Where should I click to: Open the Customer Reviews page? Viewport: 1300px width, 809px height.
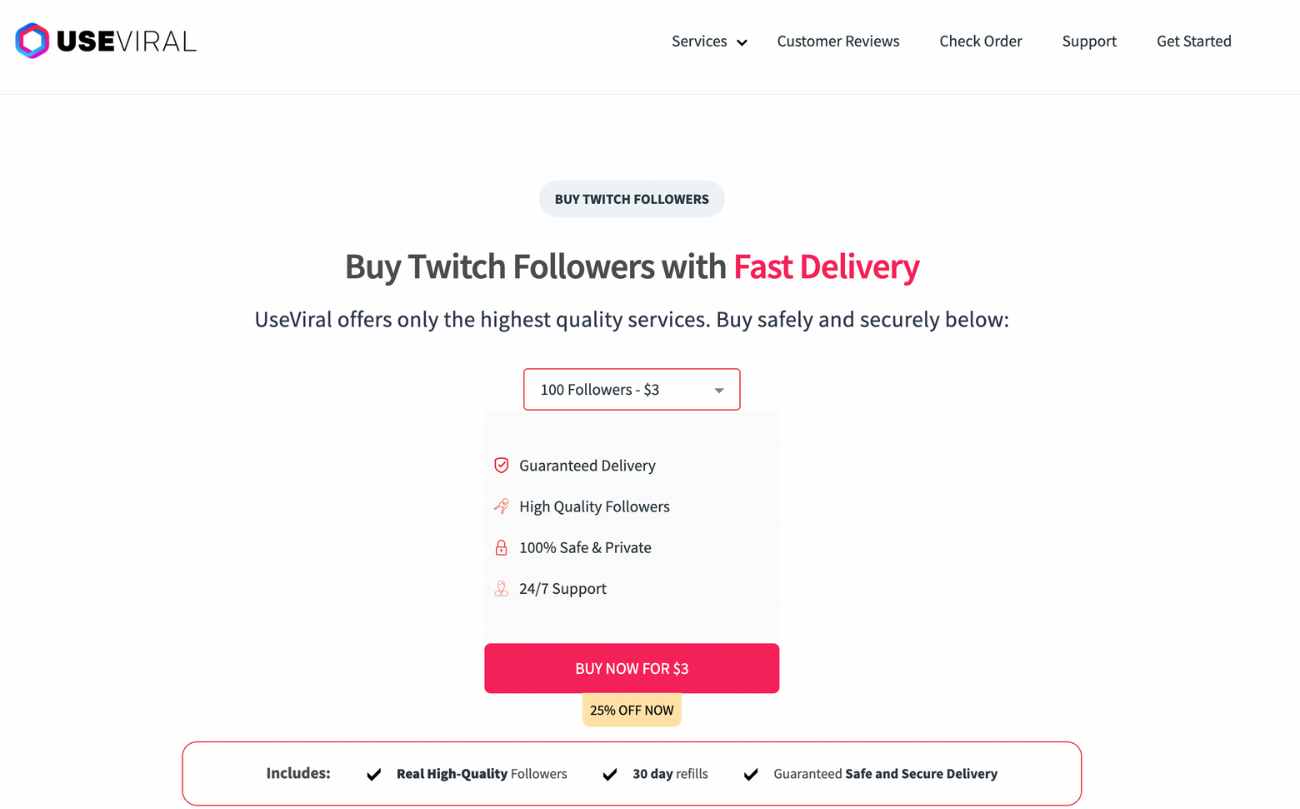[x=838, y=41]
